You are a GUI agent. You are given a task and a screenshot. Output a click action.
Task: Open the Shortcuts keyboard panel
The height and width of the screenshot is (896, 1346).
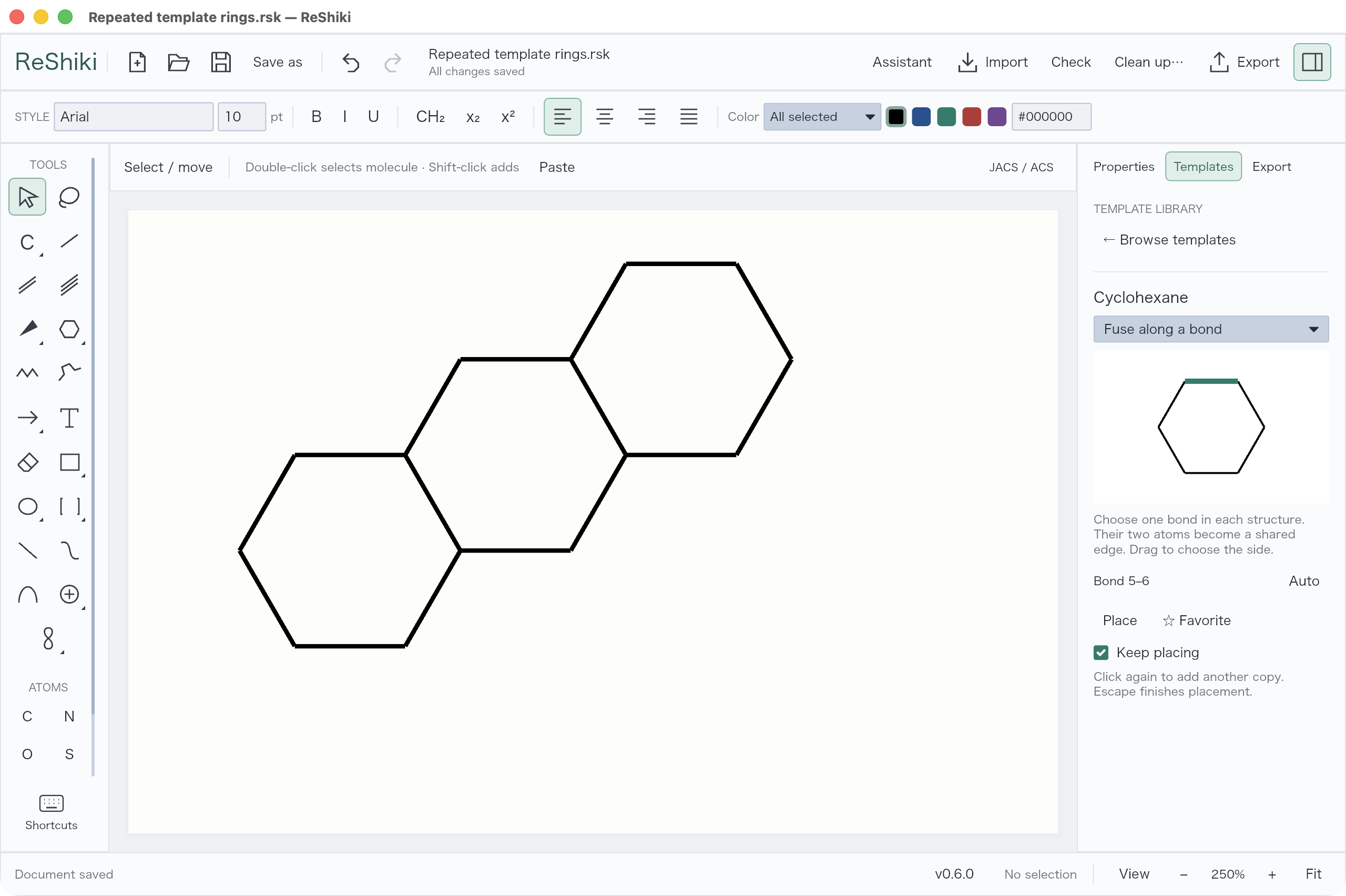pyautogui.click(x=52, y=812)
